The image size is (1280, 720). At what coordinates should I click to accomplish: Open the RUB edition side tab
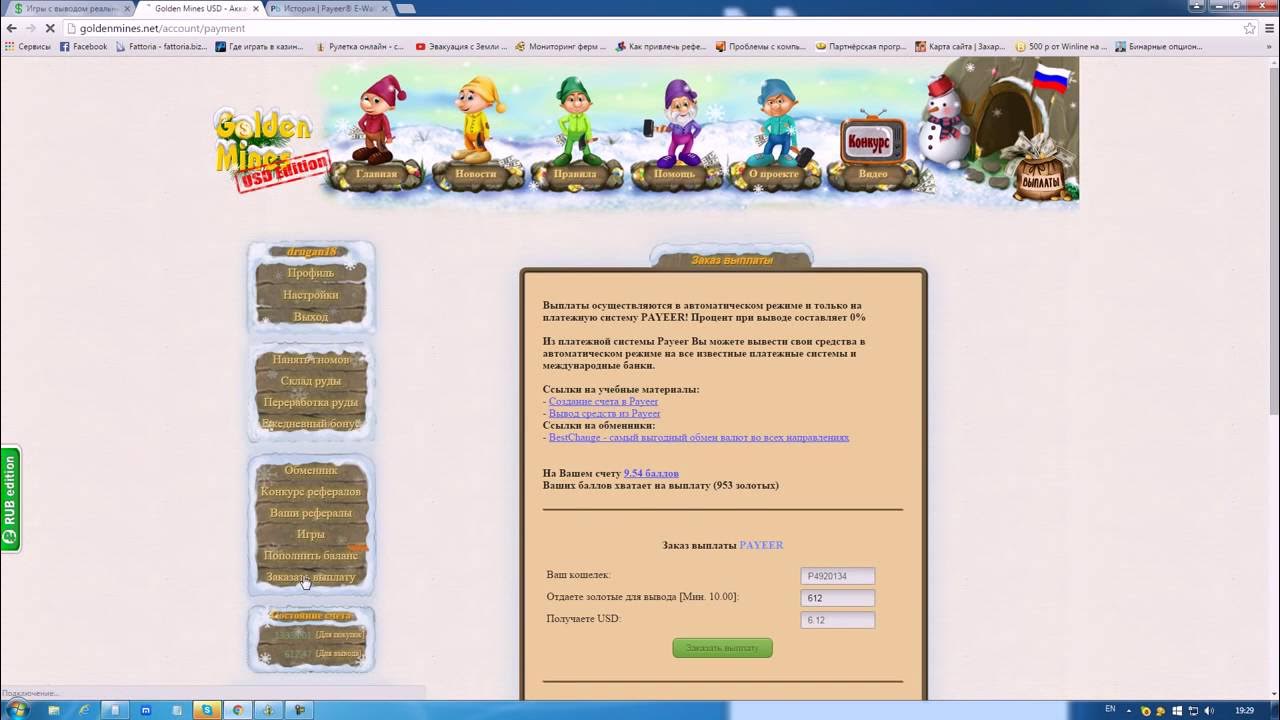(10, 499)
